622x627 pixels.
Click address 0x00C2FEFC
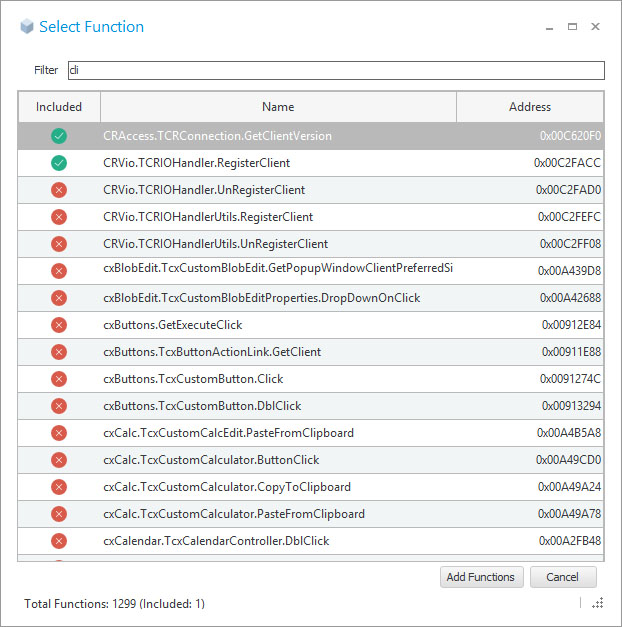(569, 217)
